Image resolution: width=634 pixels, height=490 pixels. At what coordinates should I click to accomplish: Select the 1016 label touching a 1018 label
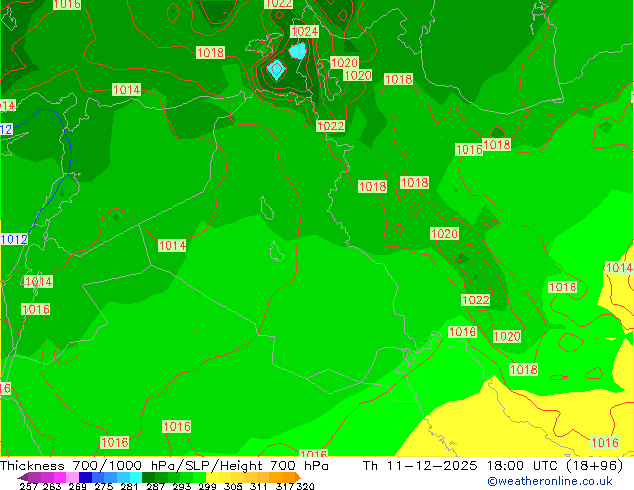pyautogui.click(x=469, y=150)
